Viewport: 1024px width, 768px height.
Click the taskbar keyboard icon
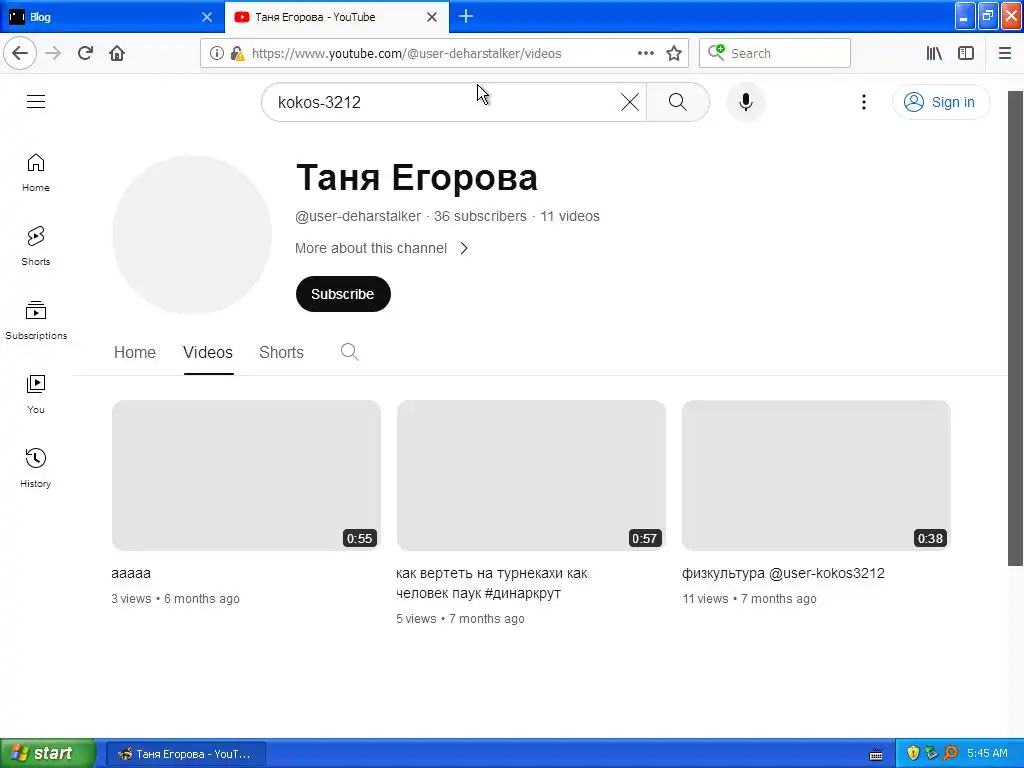(876, 754)
